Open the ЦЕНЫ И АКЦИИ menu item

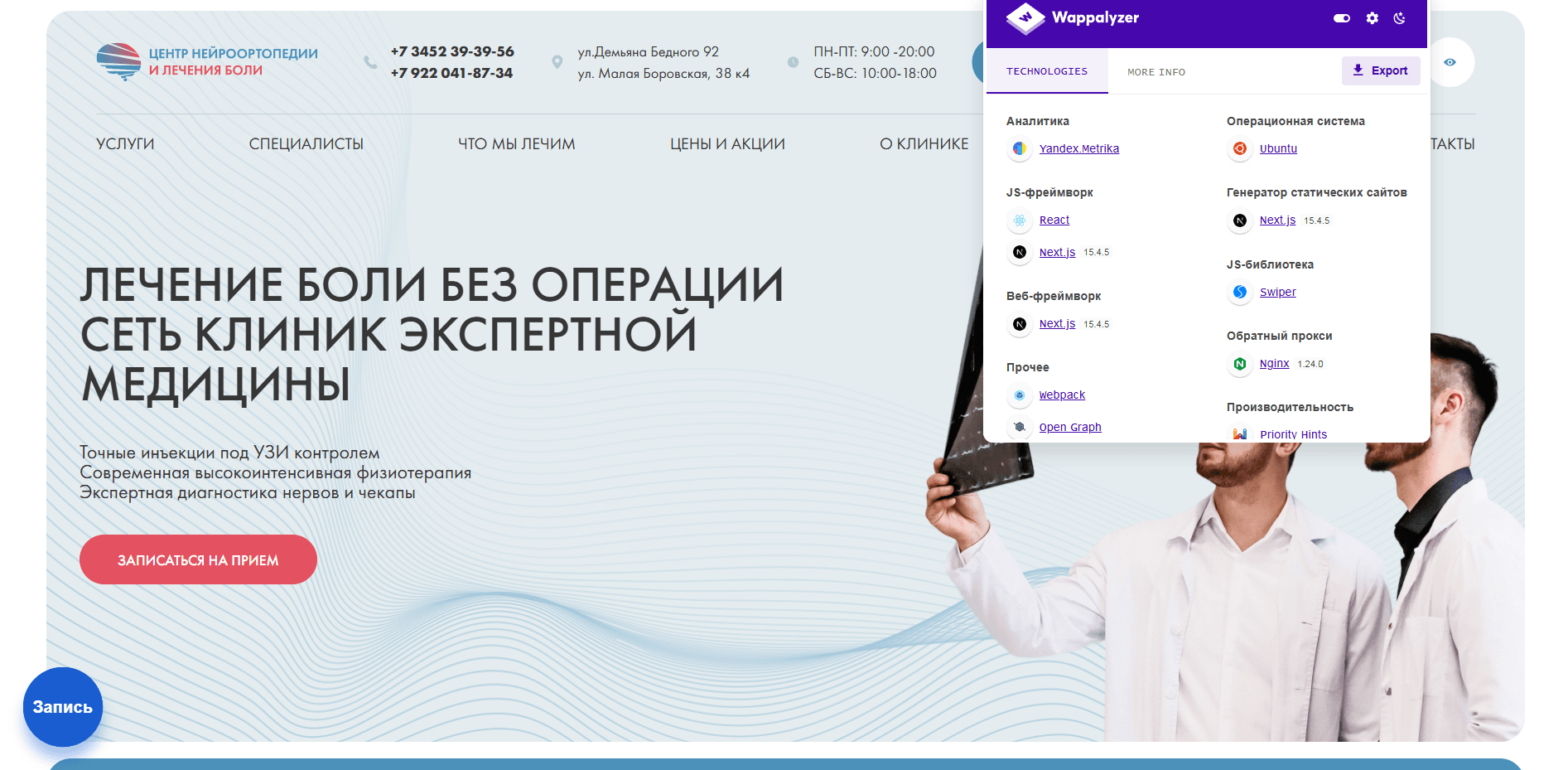pos(727,144)
